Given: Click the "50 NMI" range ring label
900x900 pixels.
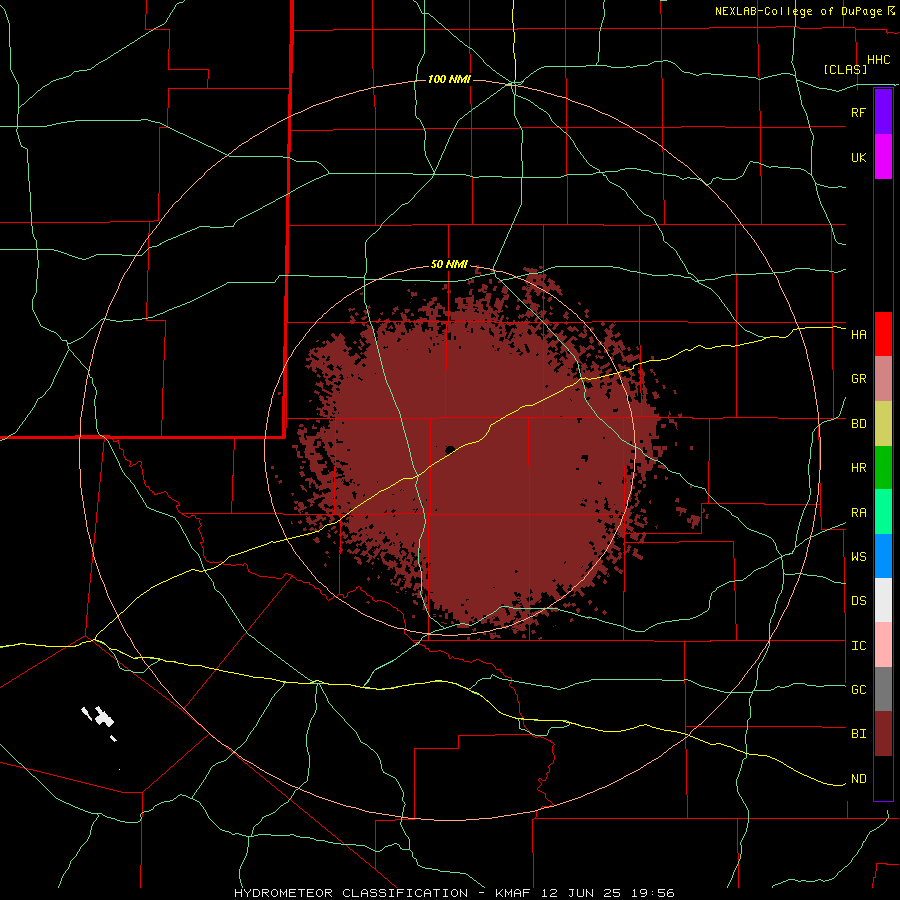Looking at the screenshot, I should pyautogui.click(x=449, y=265).
